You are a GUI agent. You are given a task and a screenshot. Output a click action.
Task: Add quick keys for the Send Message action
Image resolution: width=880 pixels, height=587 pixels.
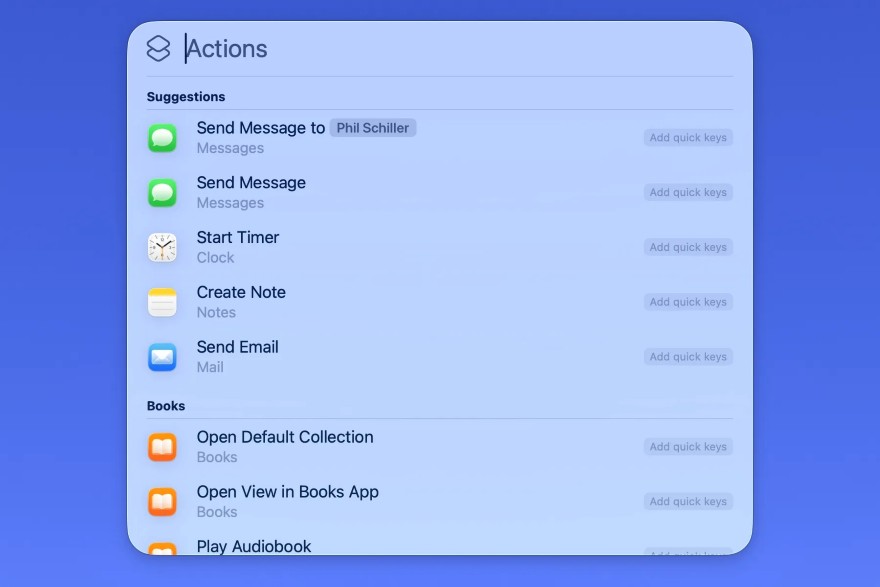coord(688,192)
